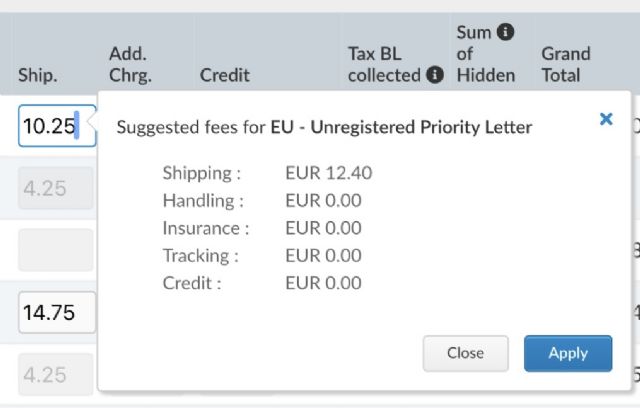The height and width of the screenshot is (408, 640).
Task: Click the first greyed-out 4.25 shipping field
Action: [56, 188]
